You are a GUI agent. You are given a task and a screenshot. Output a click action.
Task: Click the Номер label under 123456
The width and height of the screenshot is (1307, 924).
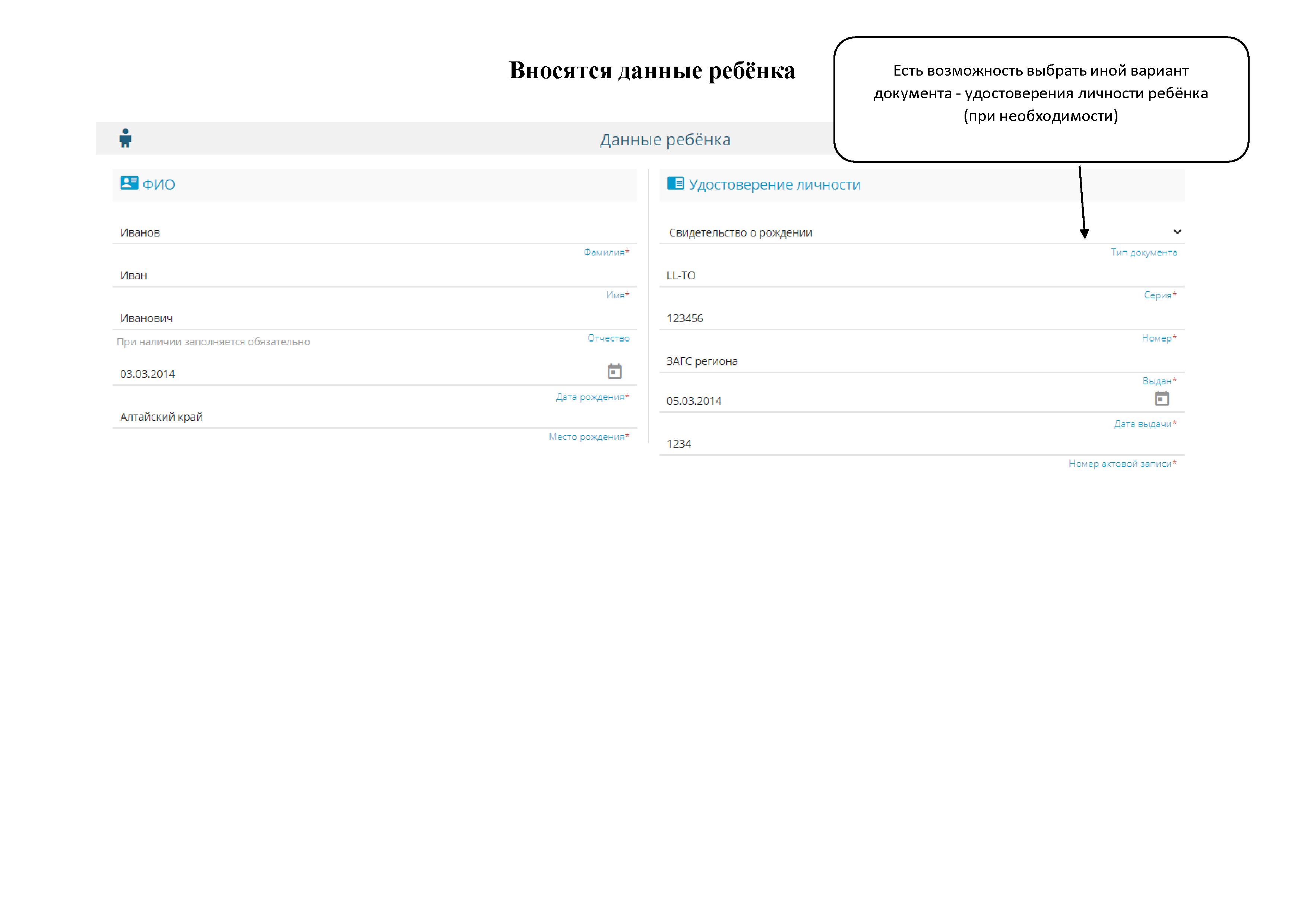tap(1159, 338)
